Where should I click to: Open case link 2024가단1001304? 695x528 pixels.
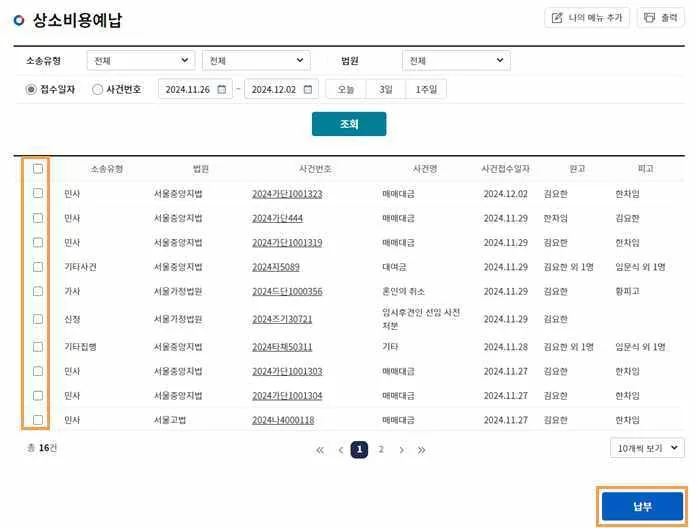(287, 396)
